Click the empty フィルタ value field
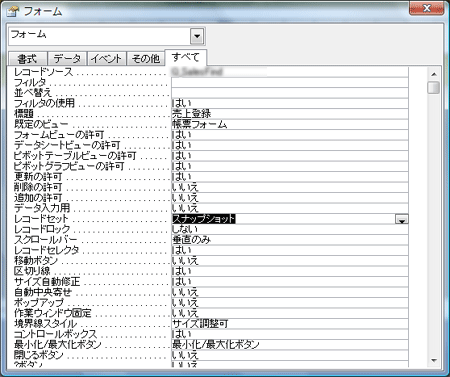Image resolution: width=450 pixels, height=377 pixels. point(290,82)
